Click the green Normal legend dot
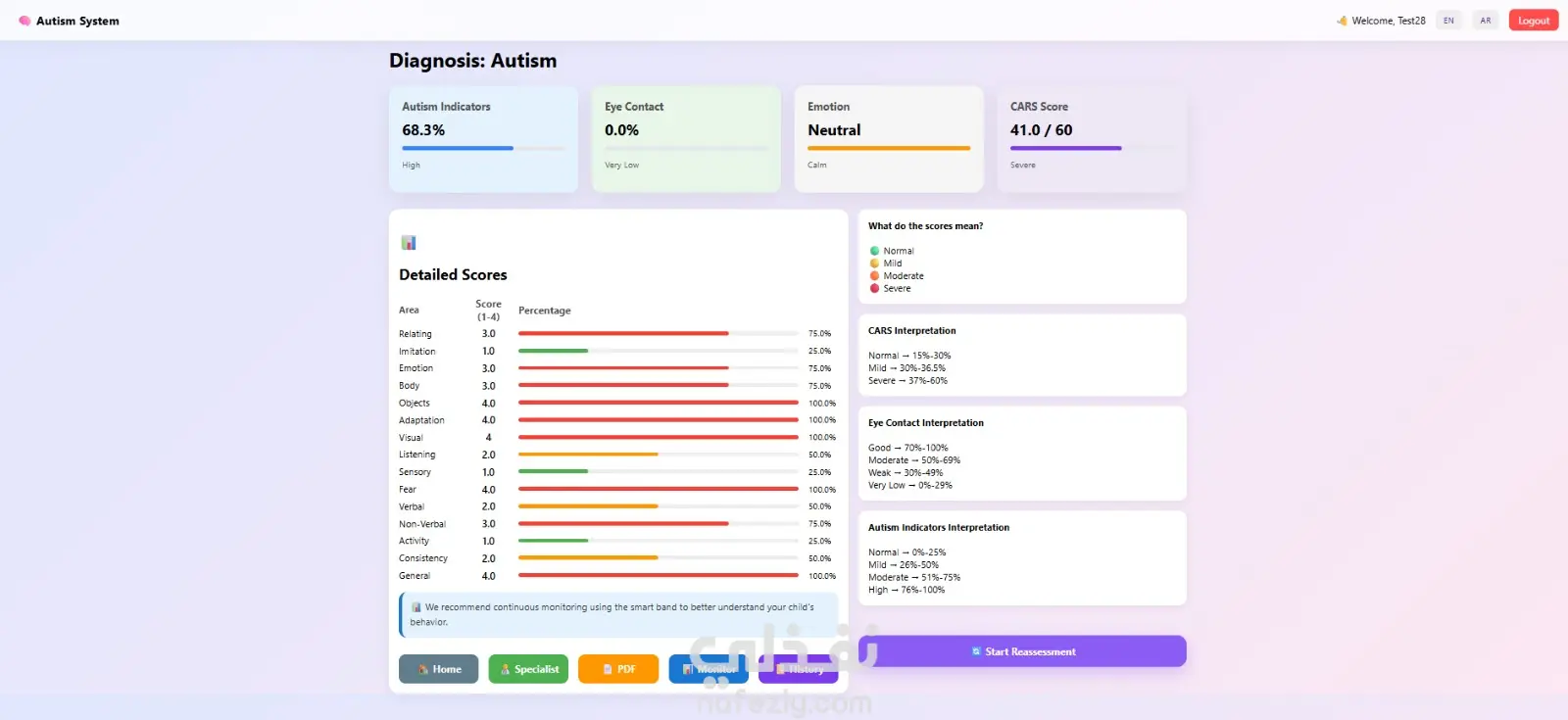Image resolution: width=1568 pixels, height=720 pixels. (875, 251)
